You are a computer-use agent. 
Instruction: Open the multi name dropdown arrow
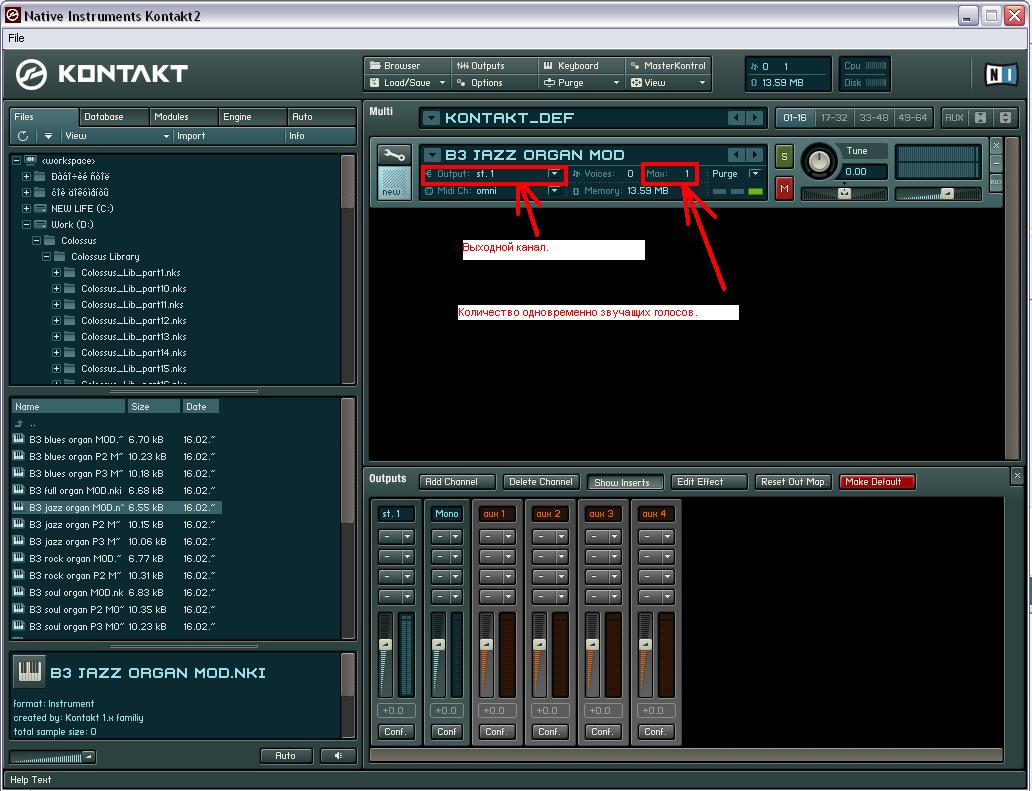click(430, 118)
